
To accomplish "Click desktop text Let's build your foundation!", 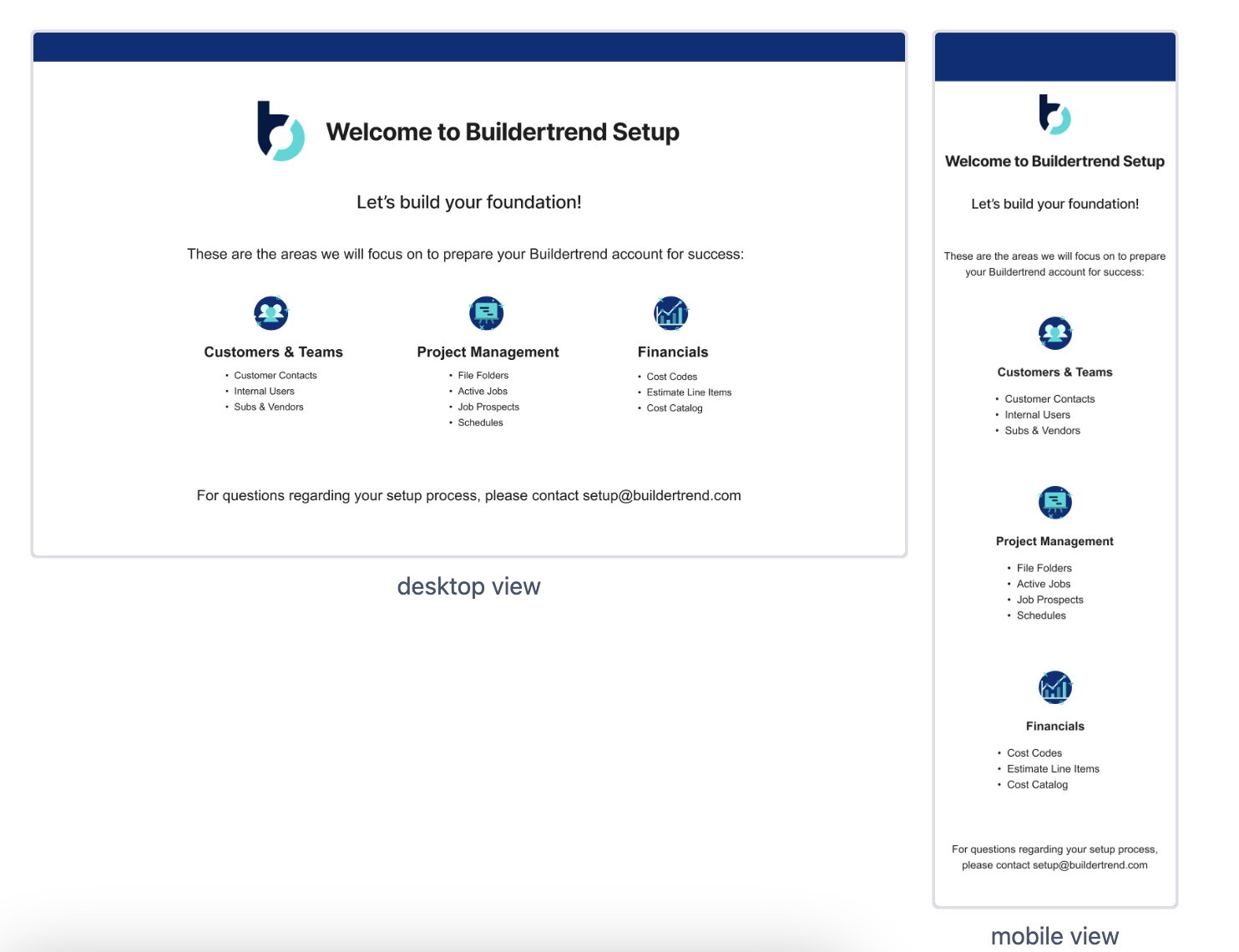I will click(x=469, y=202).
